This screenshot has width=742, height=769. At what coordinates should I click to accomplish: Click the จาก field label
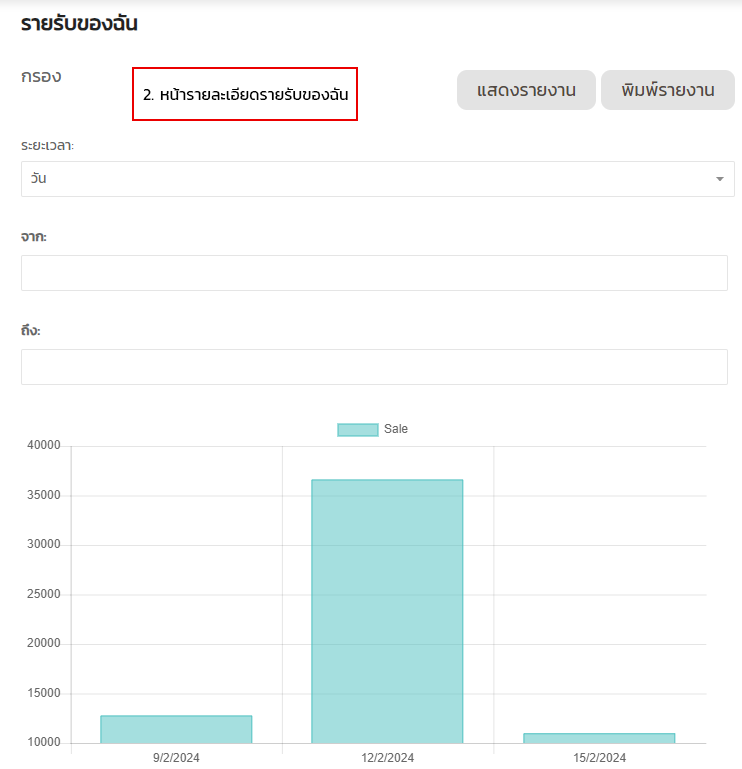[34, 236]
